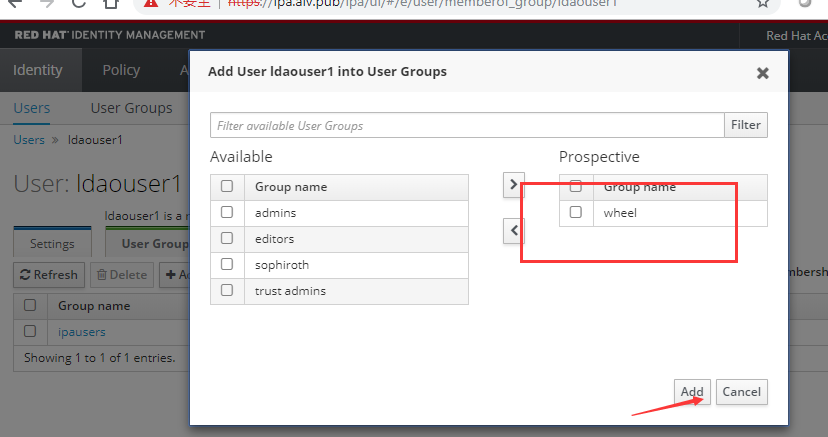Open the Policy menu tab
This screenshot has width=828, height=437.
coord(121,70)
